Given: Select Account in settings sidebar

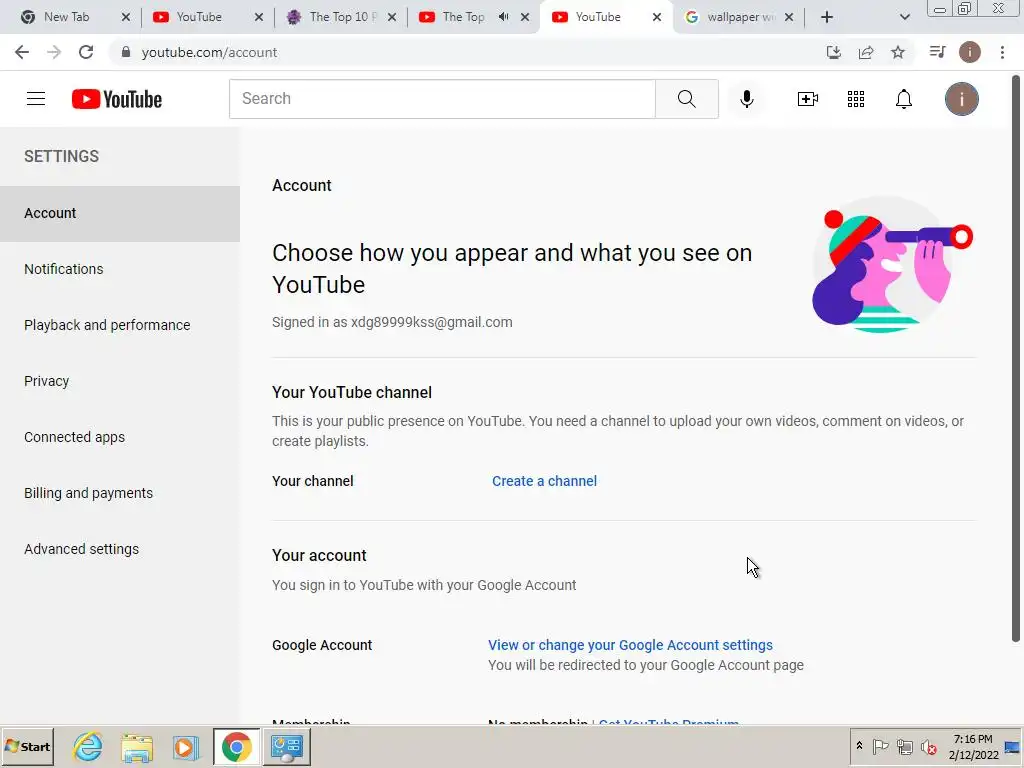Looking at the screenshot, I should tap(120, 214).
